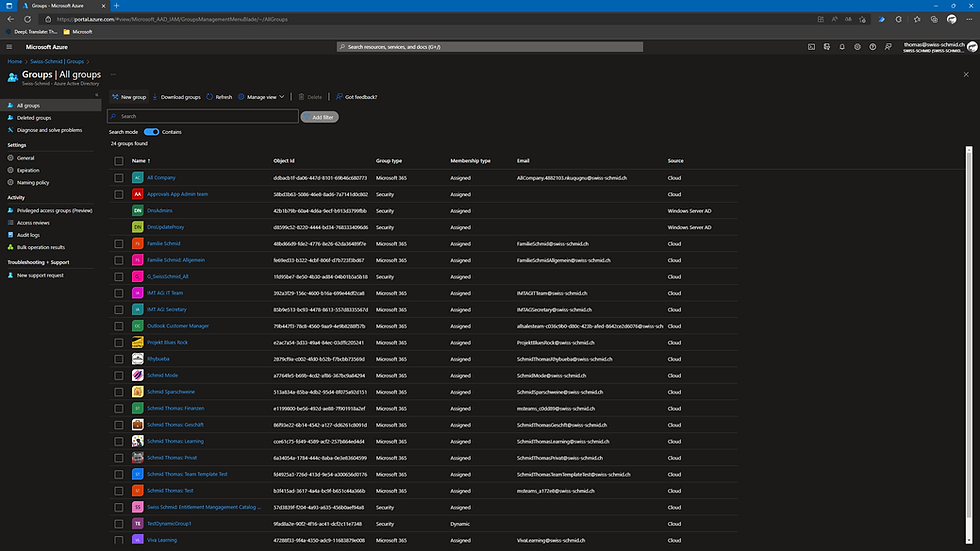Sort by the Name column header
Image resolution: width=980 pixels, height=551 pixels.
pos(141,161)
